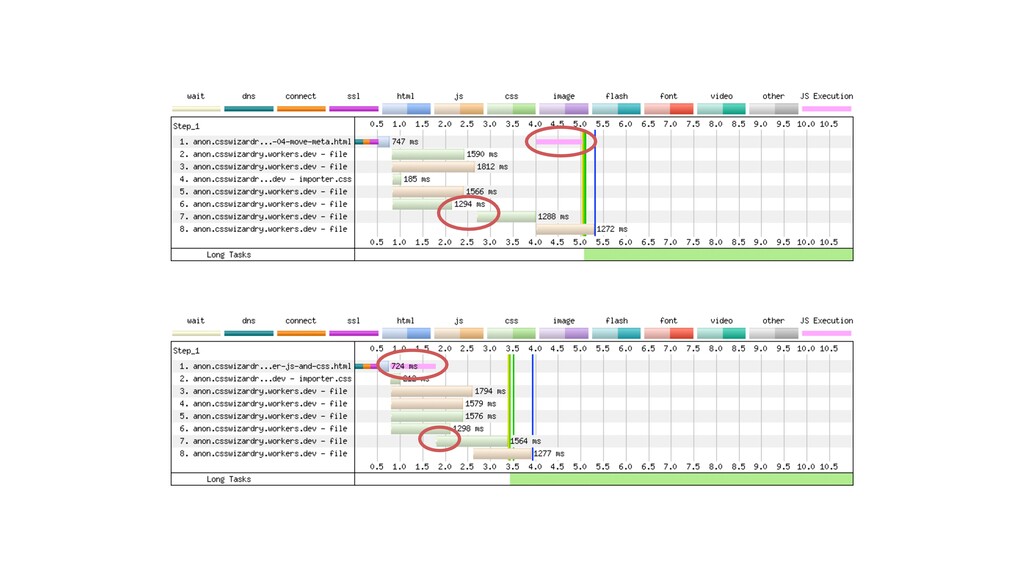Click the request bar next to "1794 ms"
1024x576 pixels.
pos(432,391)
